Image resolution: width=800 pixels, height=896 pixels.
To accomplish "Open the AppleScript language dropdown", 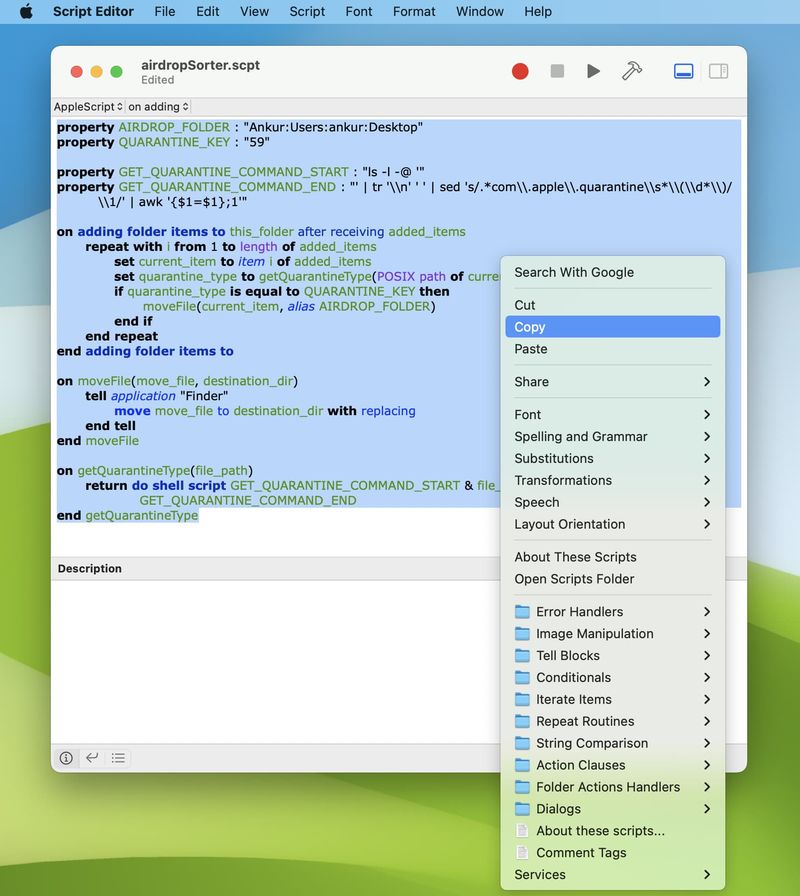I will (x=89, y=107).
